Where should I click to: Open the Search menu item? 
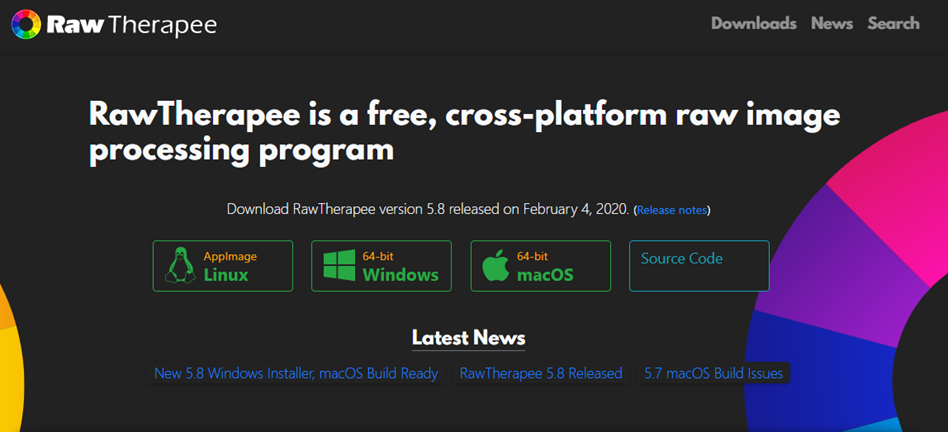894,24
